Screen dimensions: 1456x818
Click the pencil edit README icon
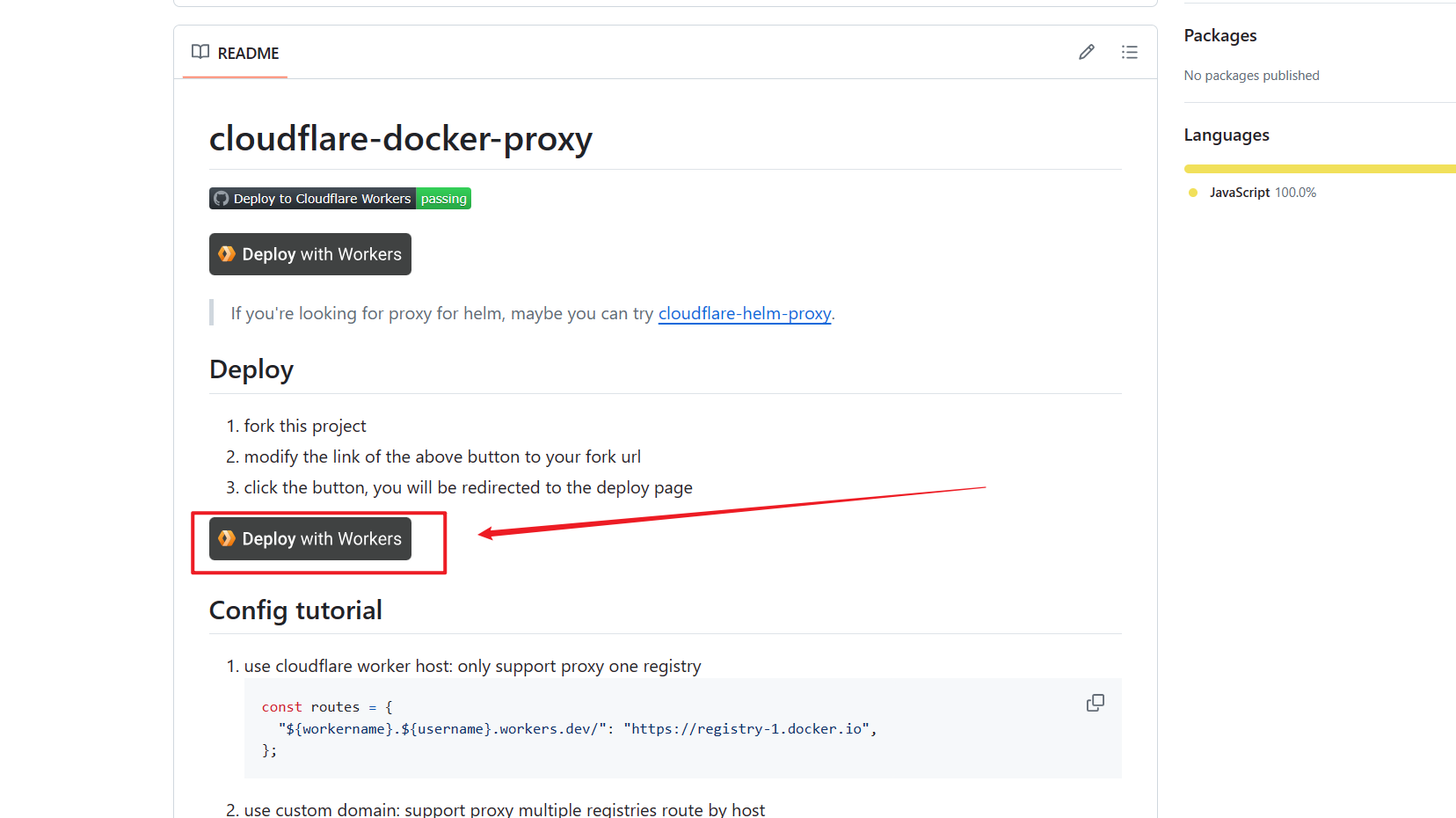tap(1087, 52)
